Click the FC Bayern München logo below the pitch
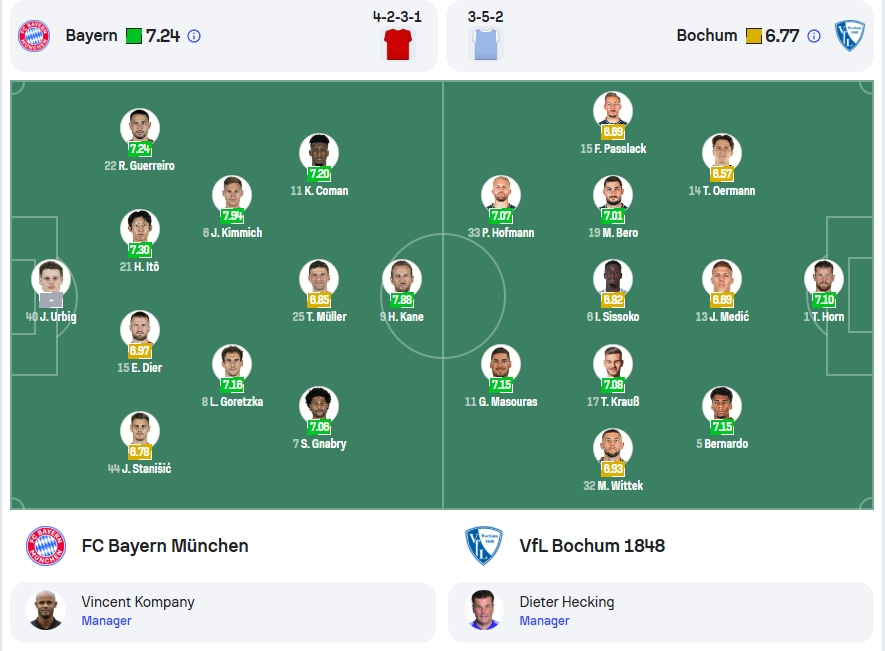The image size is (885, 651). tap(46, 546)
